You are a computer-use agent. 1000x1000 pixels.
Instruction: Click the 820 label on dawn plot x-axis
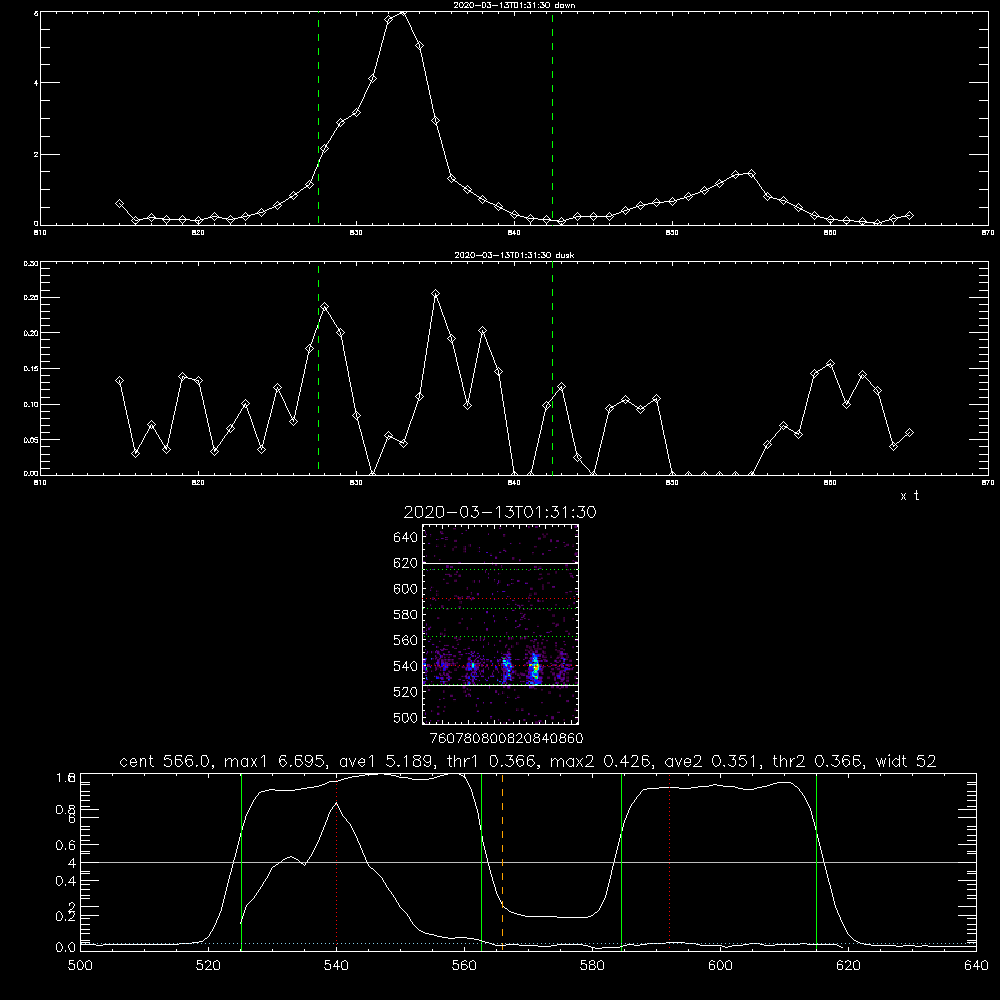198,233
